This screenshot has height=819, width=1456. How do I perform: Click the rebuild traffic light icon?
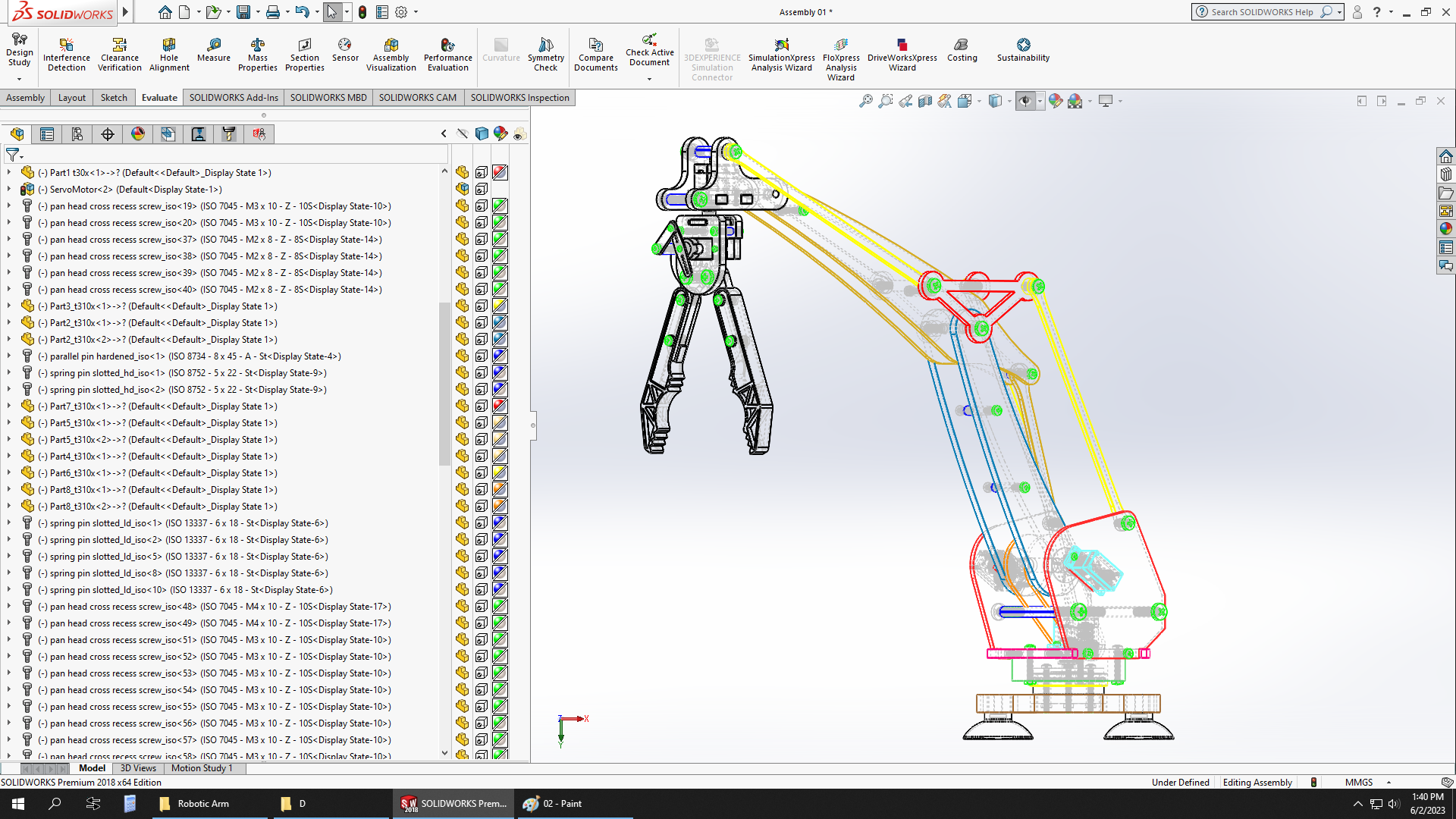coord(362,12)
